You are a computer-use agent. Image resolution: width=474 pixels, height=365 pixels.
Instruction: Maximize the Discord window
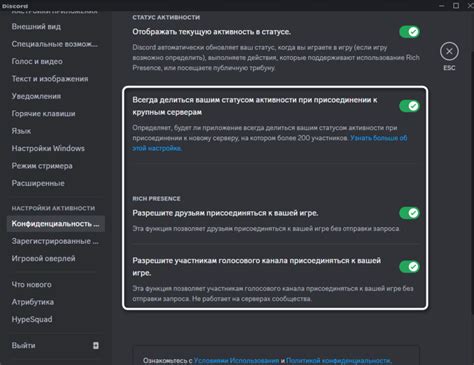[456, 6]
